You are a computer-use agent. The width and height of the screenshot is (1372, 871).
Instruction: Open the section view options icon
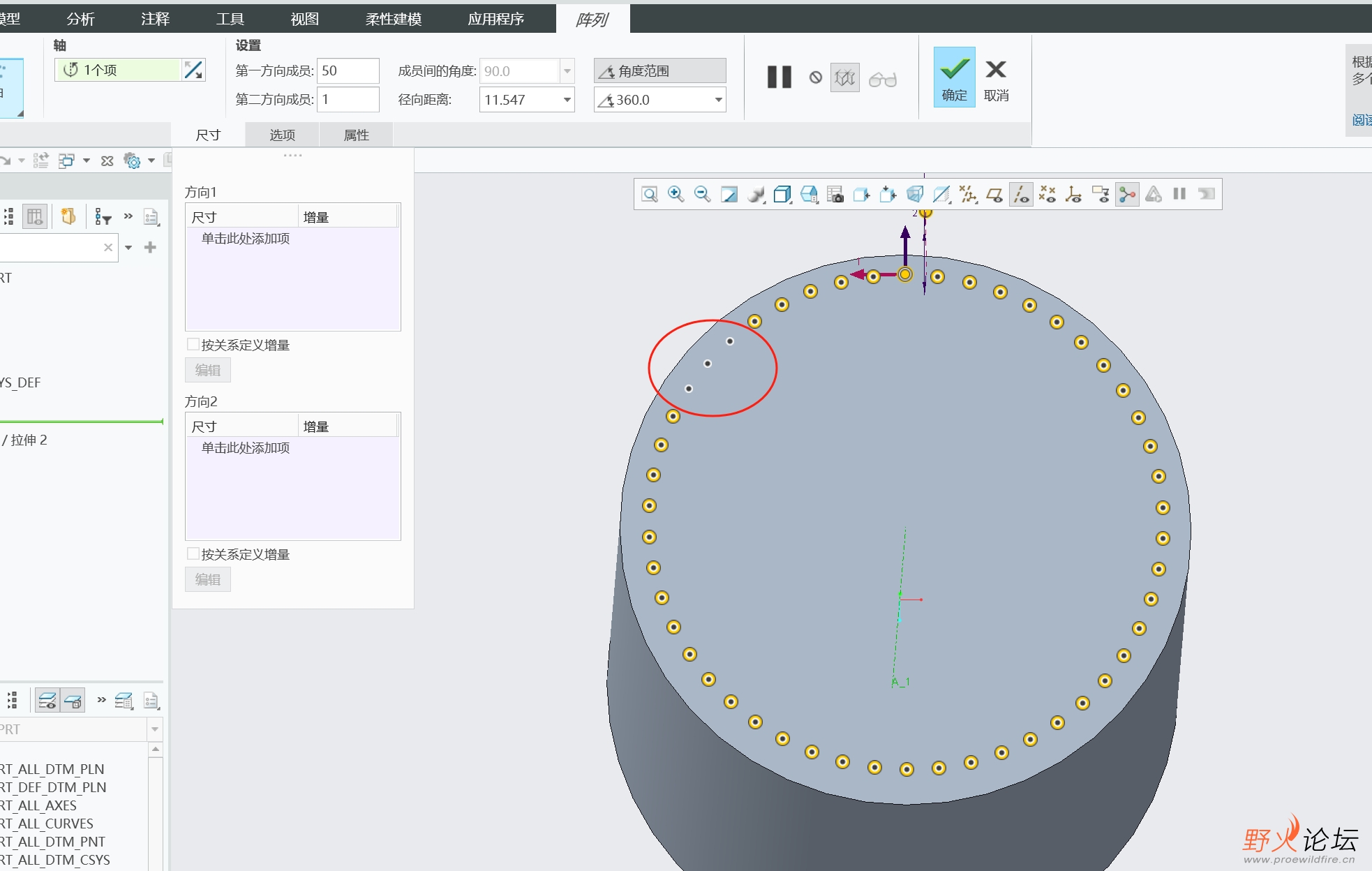coord(941,194)
